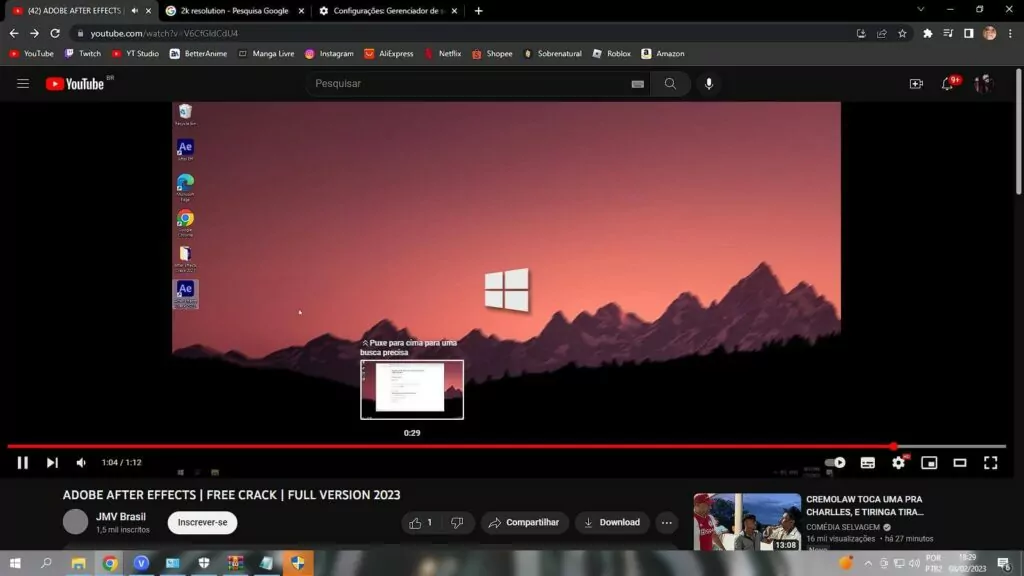
Task: Switch to the ADOBE AFTER EFFECTS tab
Action: [75, 10]
